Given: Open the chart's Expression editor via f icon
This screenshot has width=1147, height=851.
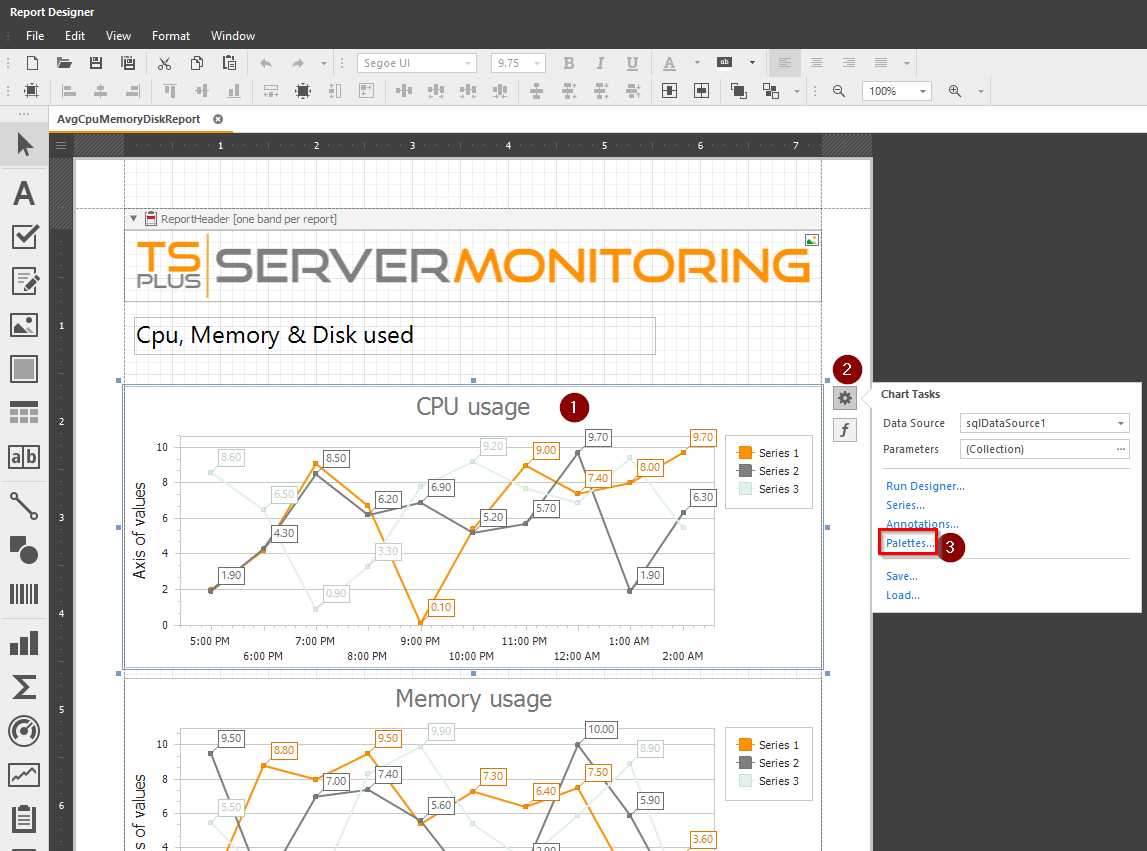Looking at the screenshot, I should 845,429.
